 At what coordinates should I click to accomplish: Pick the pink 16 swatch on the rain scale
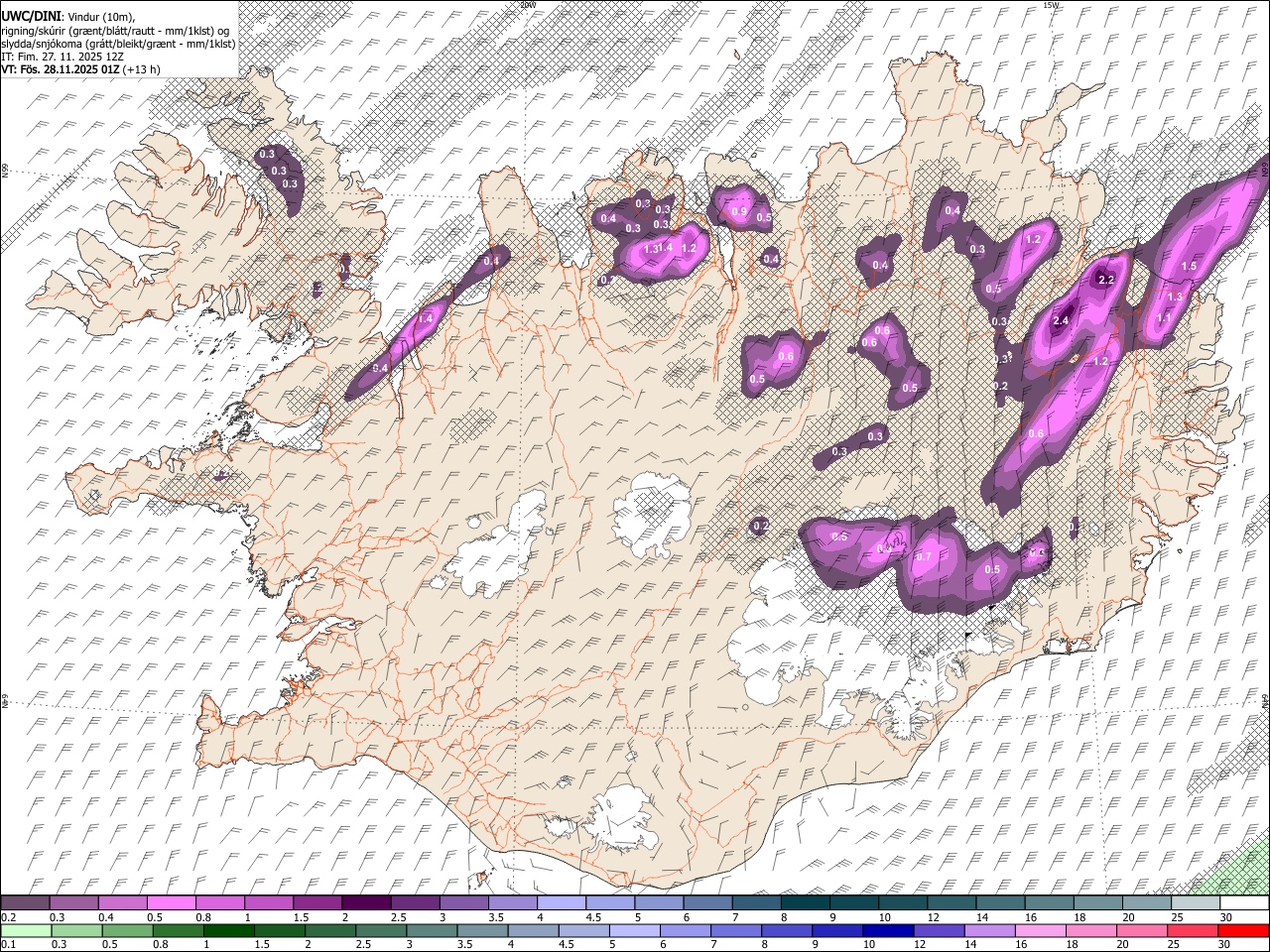tap(1039, 931)
